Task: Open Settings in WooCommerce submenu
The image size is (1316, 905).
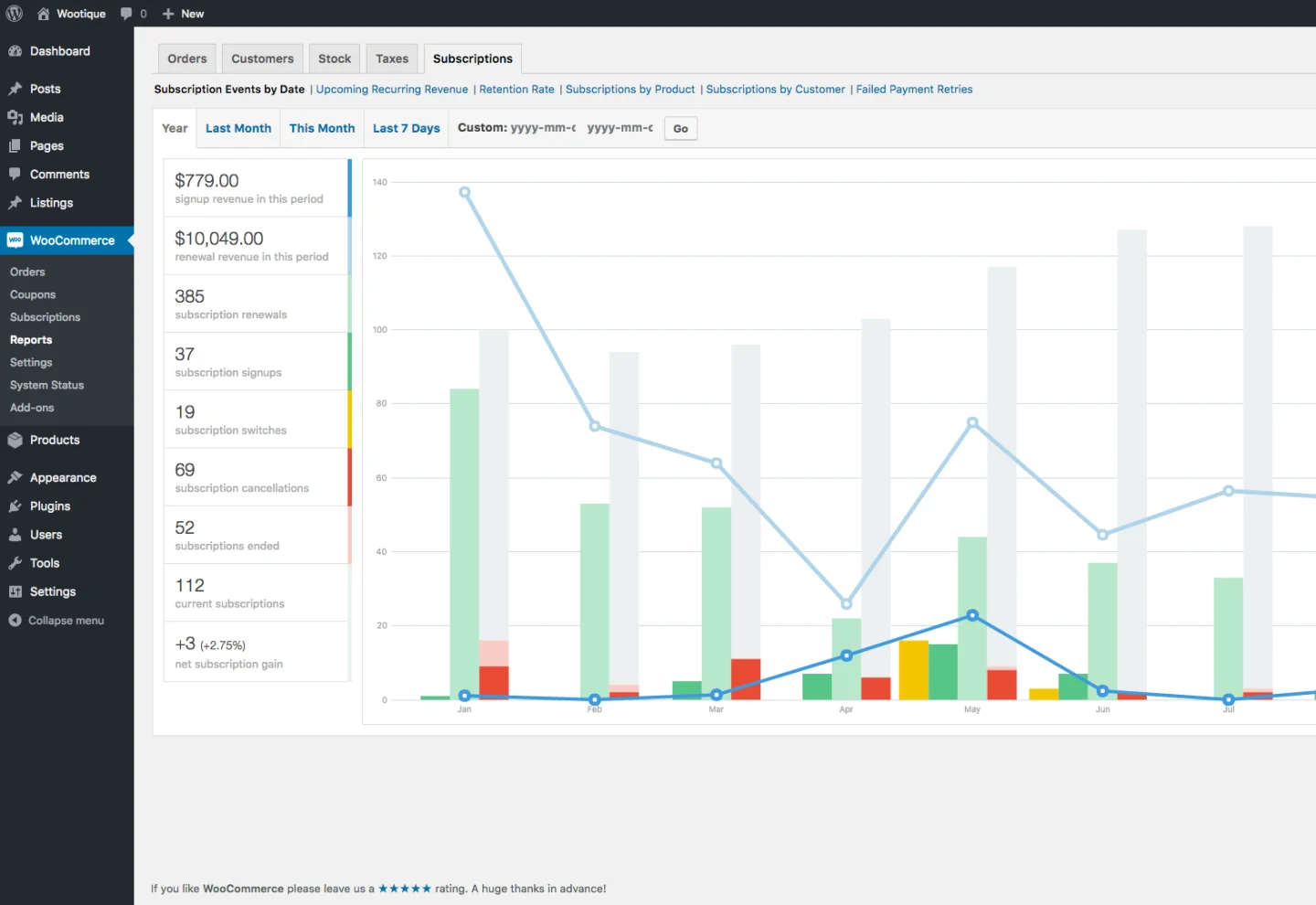Action: pos(31,362)
